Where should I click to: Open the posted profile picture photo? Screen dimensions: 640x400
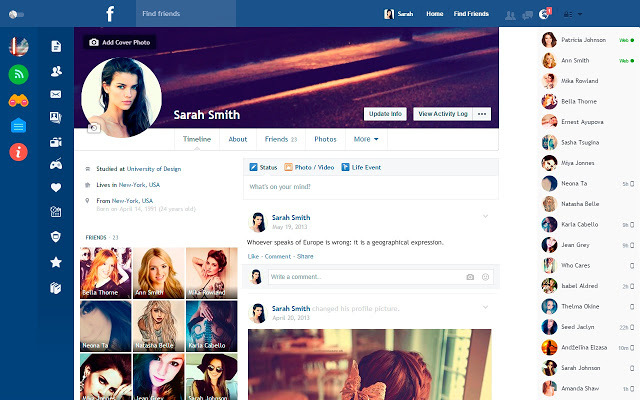(370, 364)
